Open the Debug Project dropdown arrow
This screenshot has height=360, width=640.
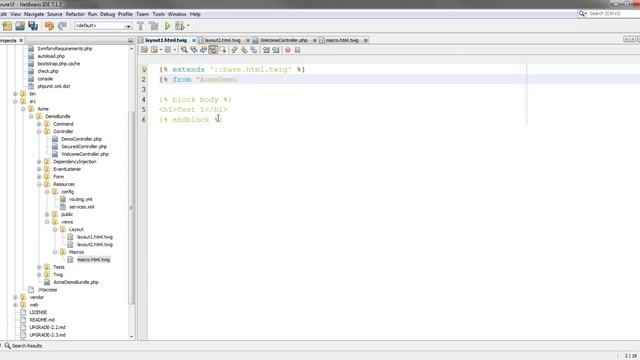pos(188,26)
